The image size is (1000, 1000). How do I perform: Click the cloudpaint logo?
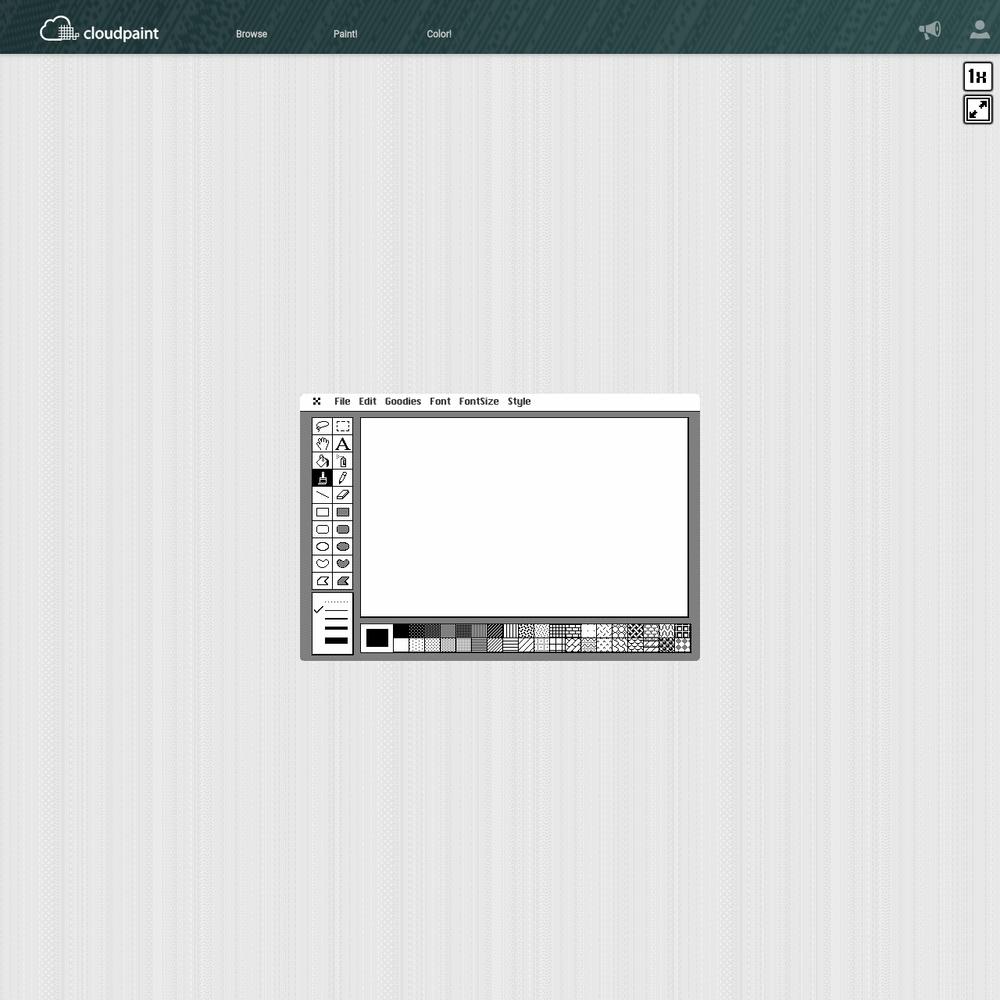pos(99,30)
